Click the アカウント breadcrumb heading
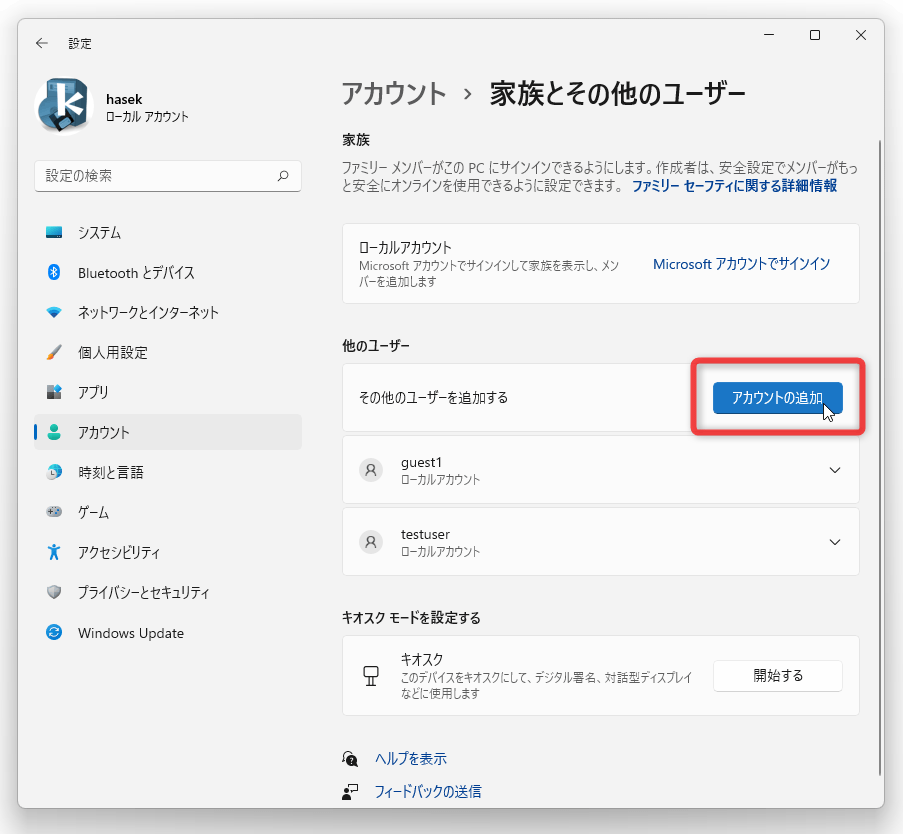 [x=394, y=94]
